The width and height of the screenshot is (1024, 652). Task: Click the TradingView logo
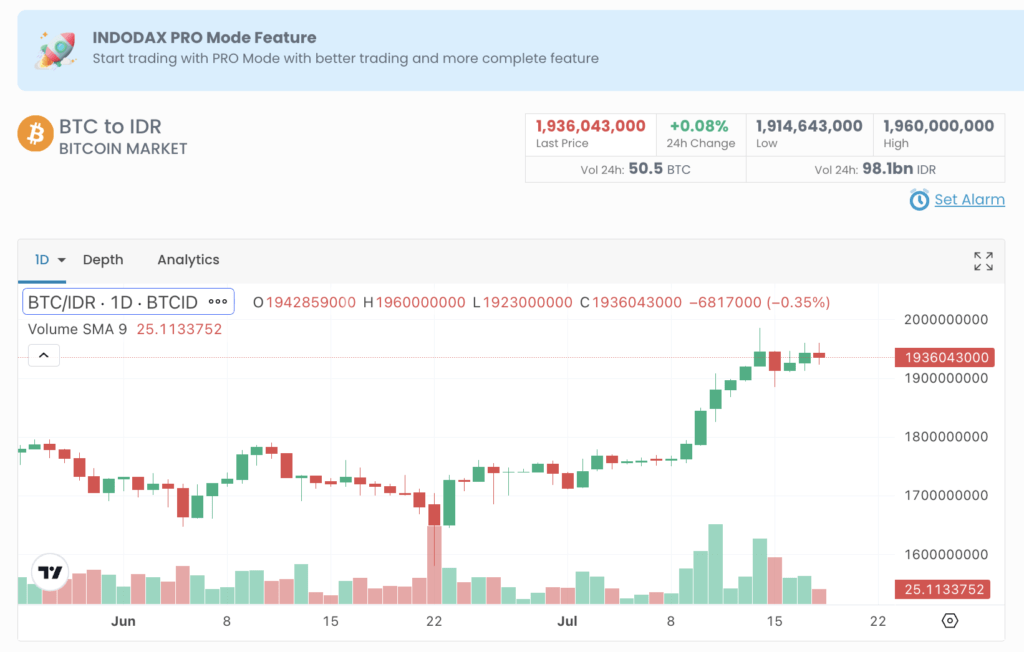[x=50, y=572]
